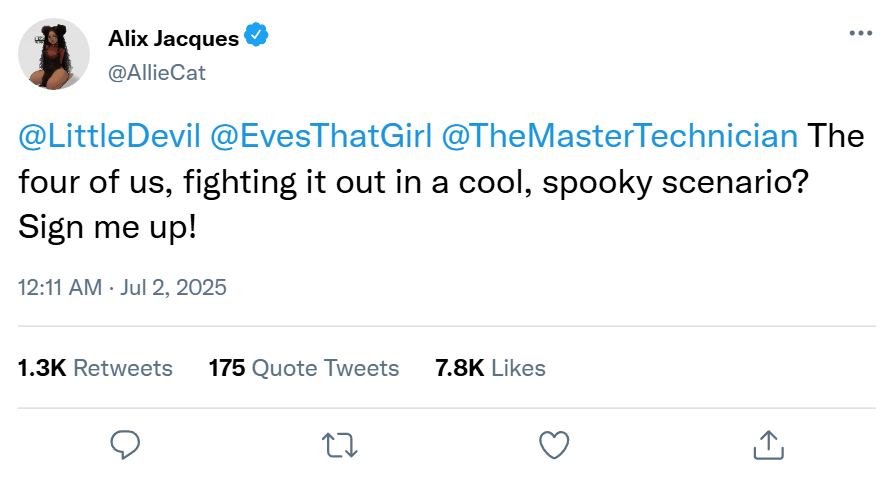
Task: View the 1.3K Retweets list
Action: coord(95,368)
